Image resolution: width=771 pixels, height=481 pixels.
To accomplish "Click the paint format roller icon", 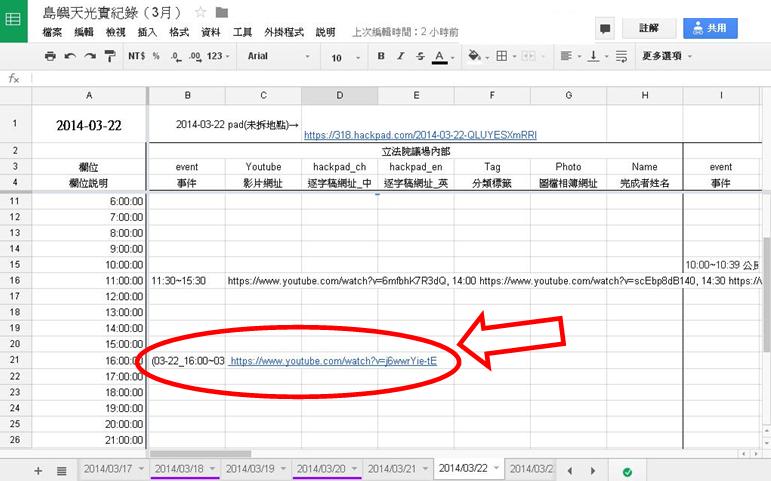I will pyautogui.click(x=110, y=56).
